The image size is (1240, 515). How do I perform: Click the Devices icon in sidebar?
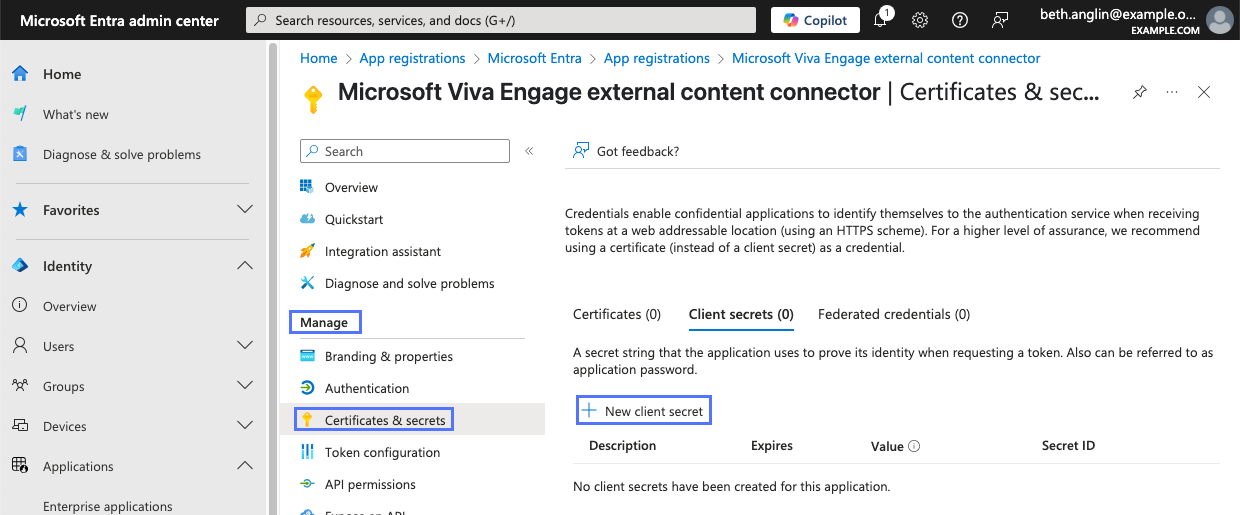tap(20, 426)
